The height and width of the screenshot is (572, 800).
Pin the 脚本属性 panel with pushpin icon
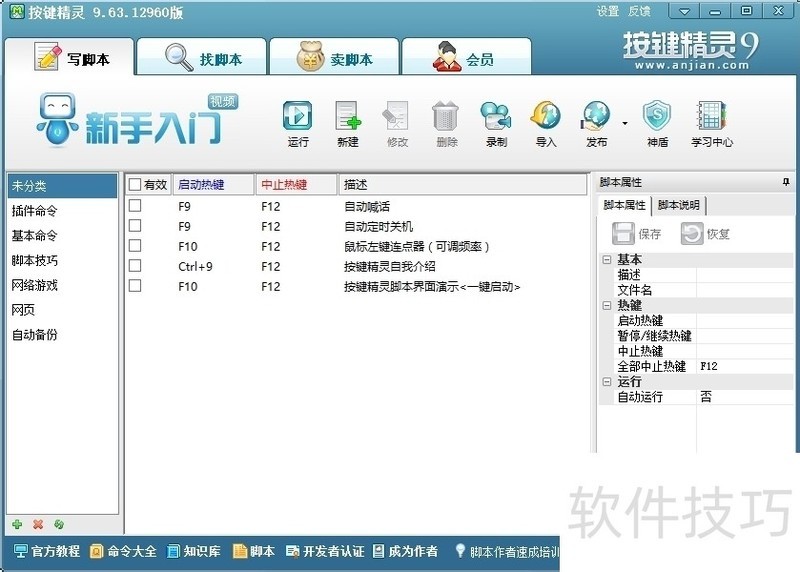point(786,182)
